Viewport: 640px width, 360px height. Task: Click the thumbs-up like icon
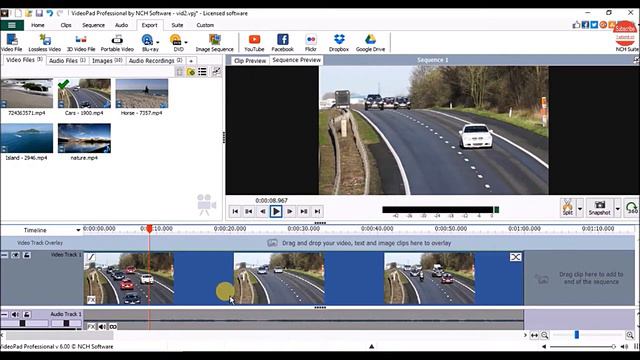pos(576,25)
